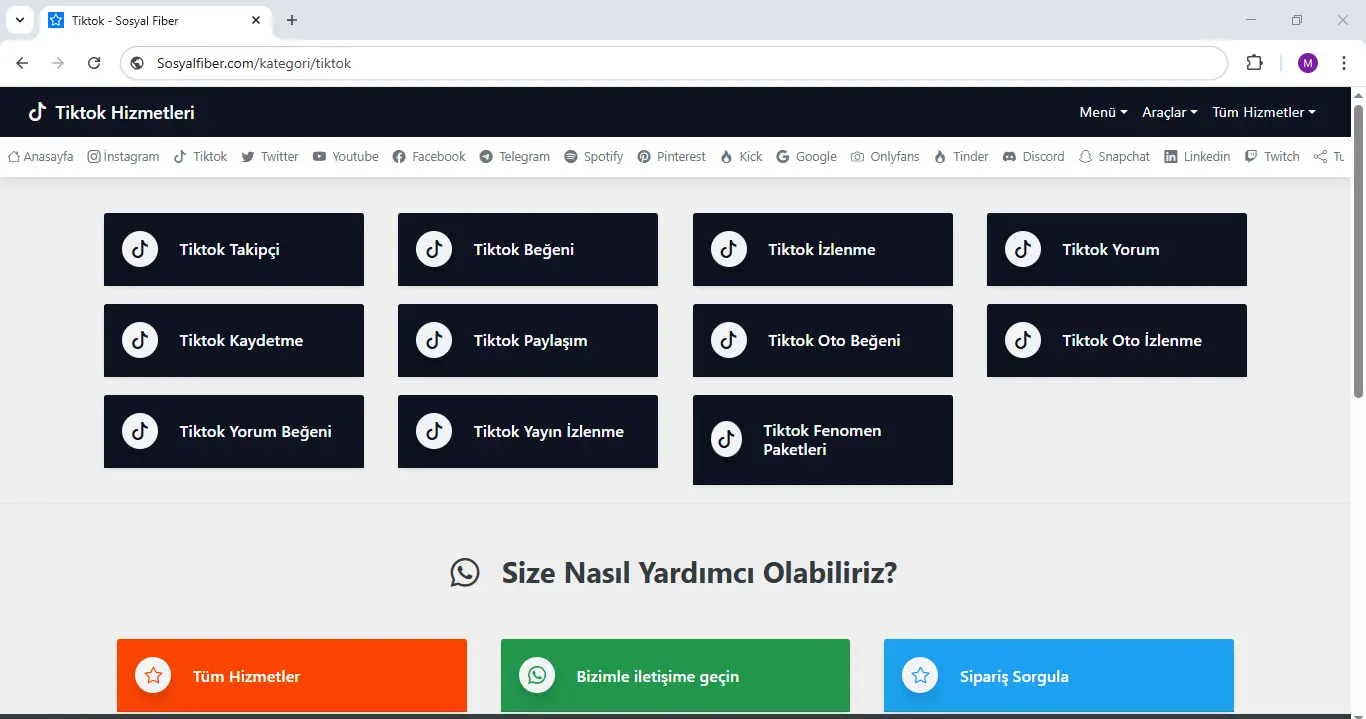Open the Araçlar dropdown
This screenshot has height=719, width=1366.
coord(1168,112)
